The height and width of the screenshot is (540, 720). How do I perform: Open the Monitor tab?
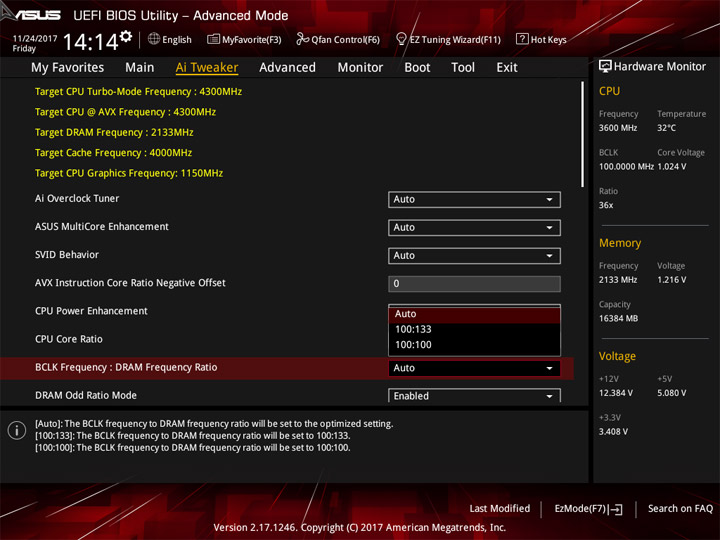click(x=360, y=68)
